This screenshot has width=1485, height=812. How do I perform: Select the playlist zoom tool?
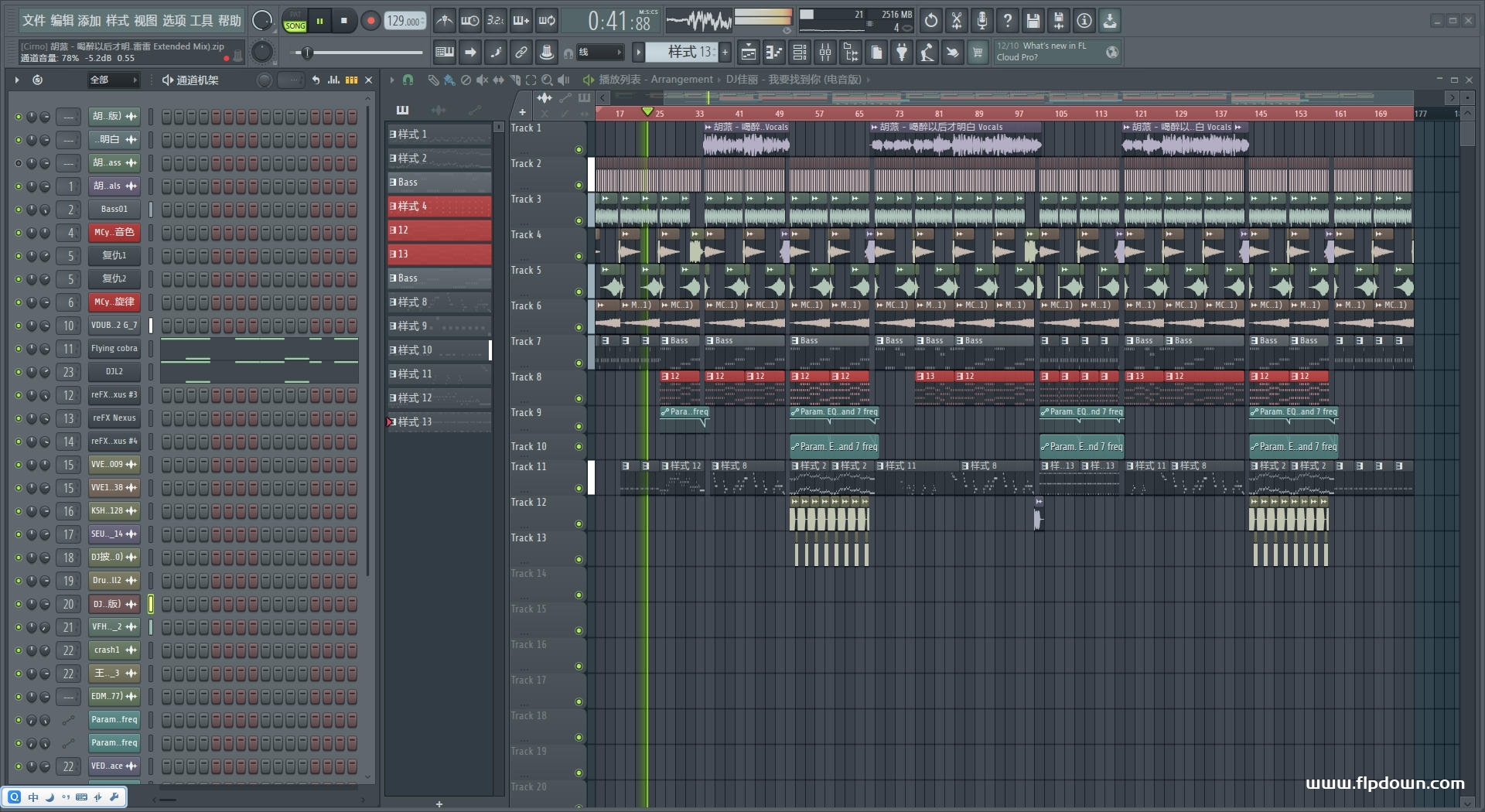(547, 80)
